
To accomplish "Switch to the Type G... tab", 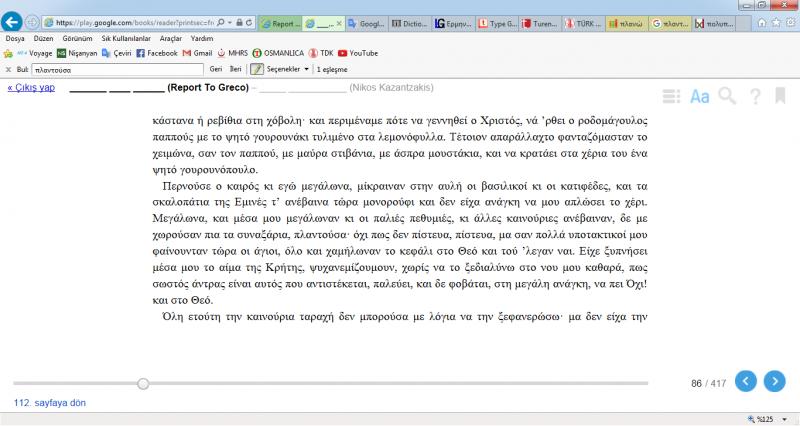I will (x=497, y=23).
